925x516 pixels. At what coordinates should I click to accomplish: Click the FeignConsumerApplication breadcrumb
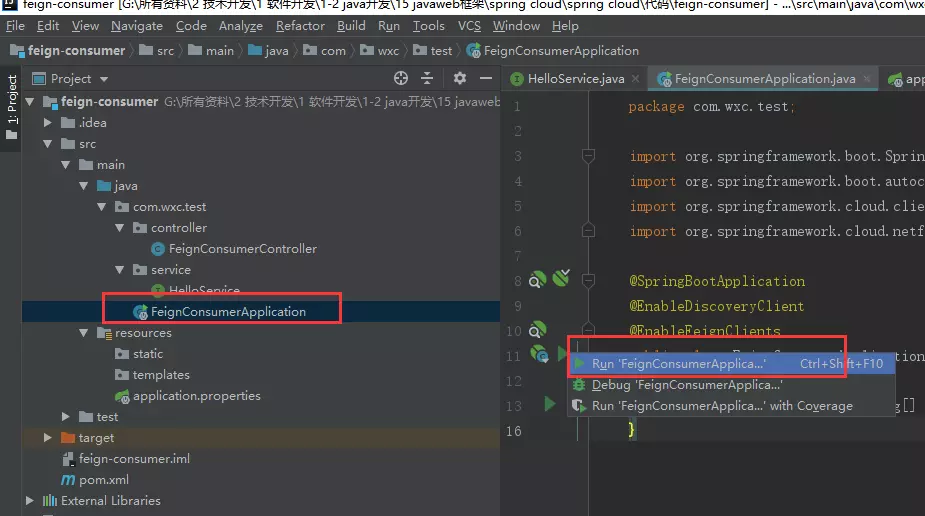pyautogui.click(x=552, y=51)
